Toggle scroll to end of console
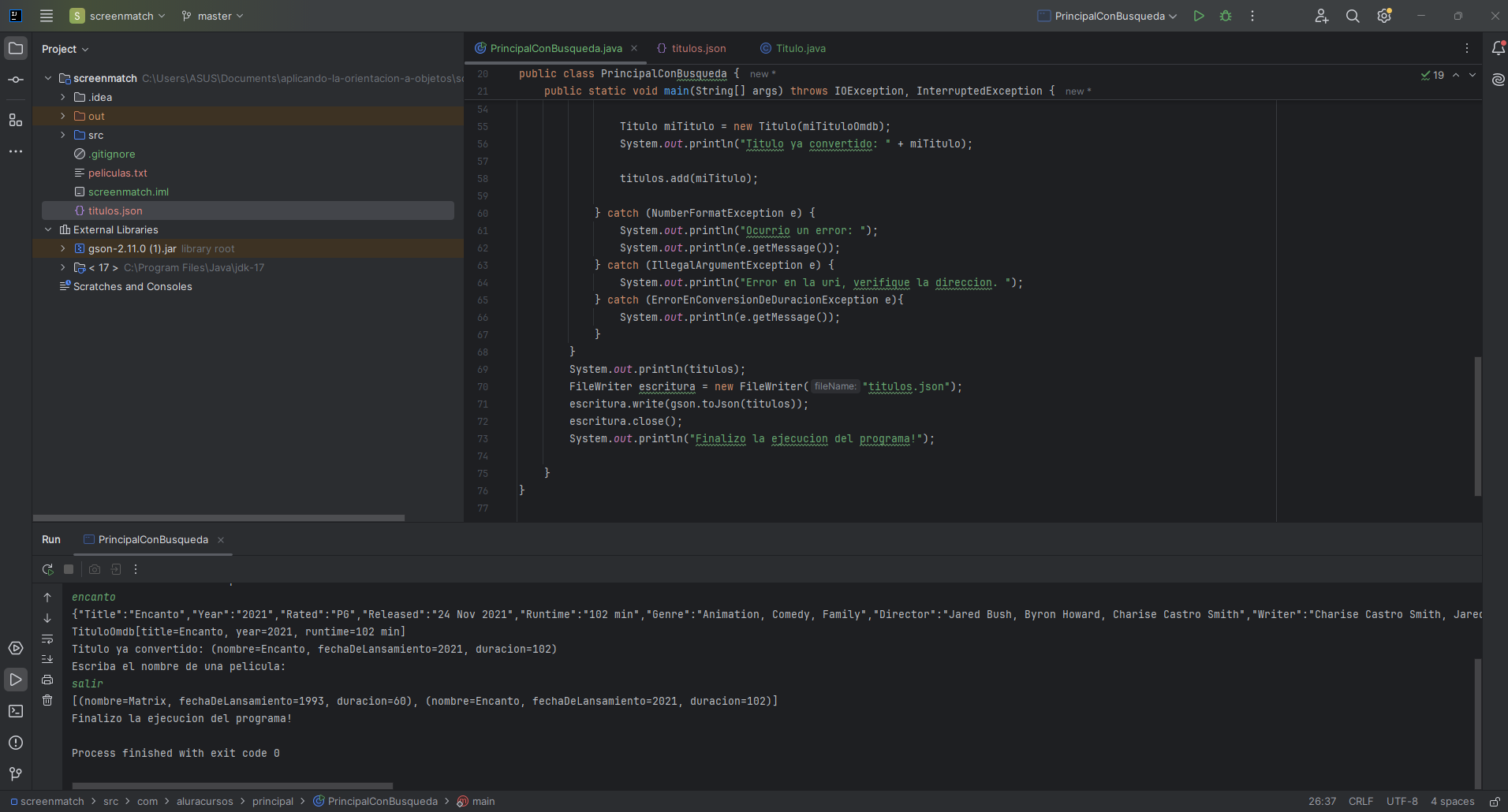 [47, 659]
